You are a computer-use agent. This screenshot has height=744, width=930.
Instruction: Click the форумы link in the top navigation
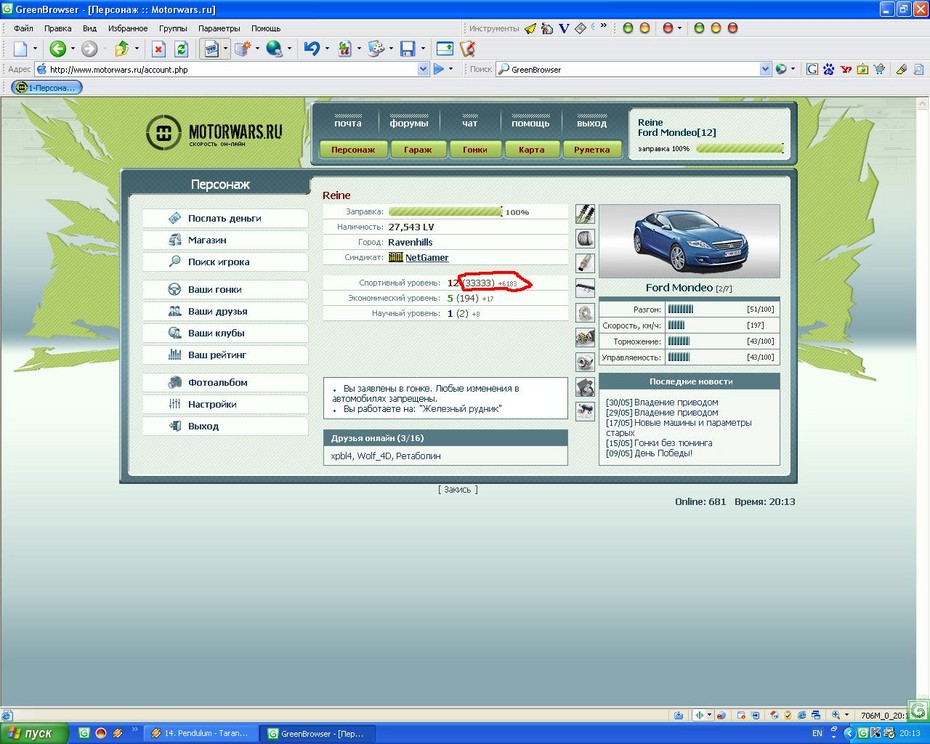409,123
